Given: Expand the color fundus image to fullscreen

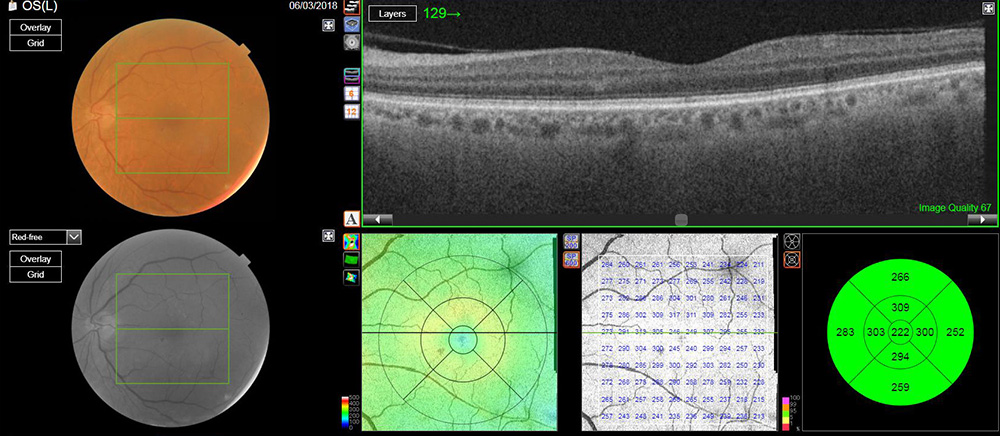Looking at the screenshot, I should [328, 25].
